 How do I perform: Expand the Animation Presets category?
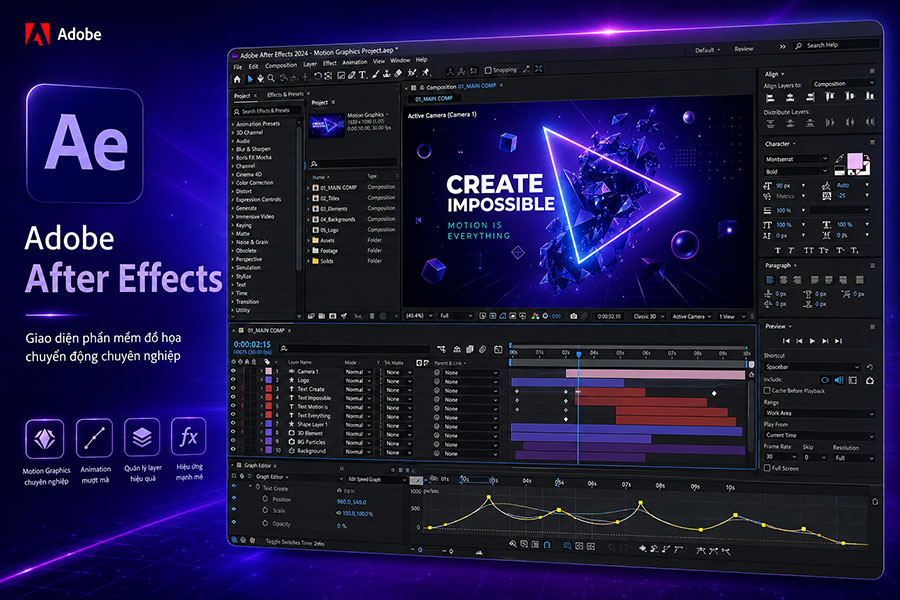[x=232, y=124]
